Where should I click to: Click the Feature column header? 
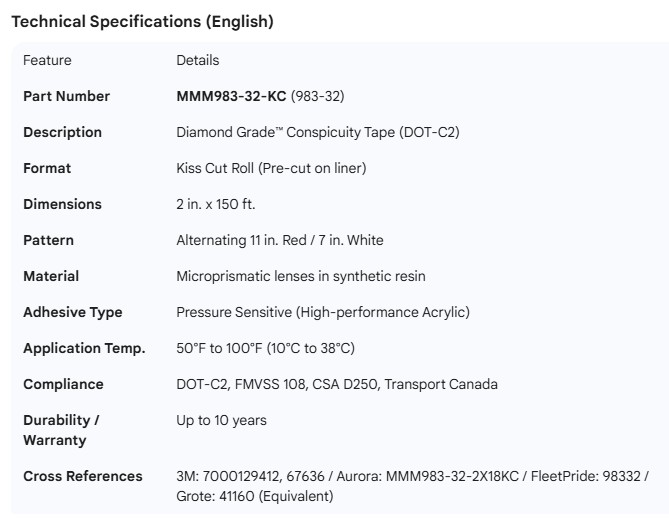pyautogui.click(x=47, y=60)
